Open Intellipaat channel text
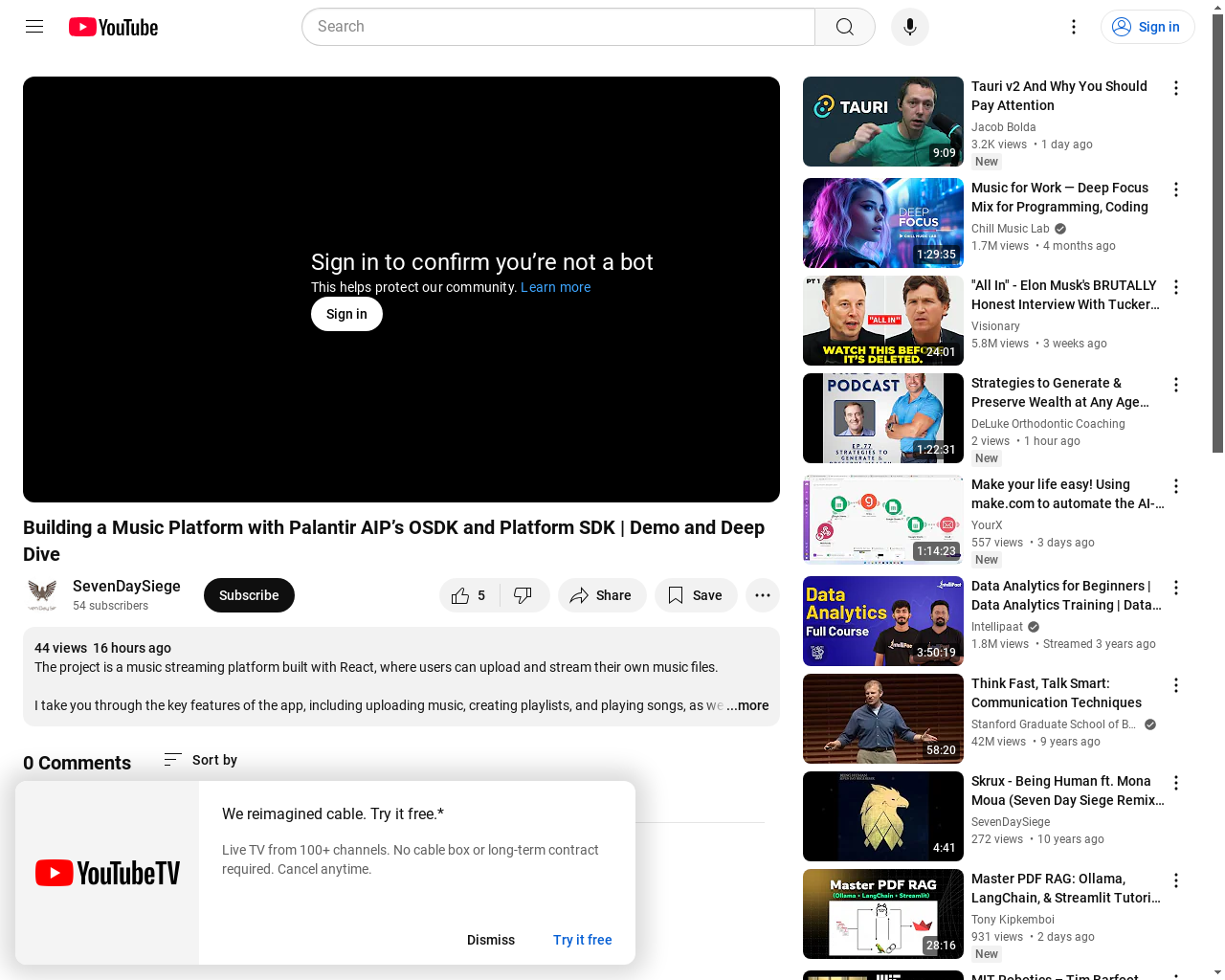 click(997, 627)
